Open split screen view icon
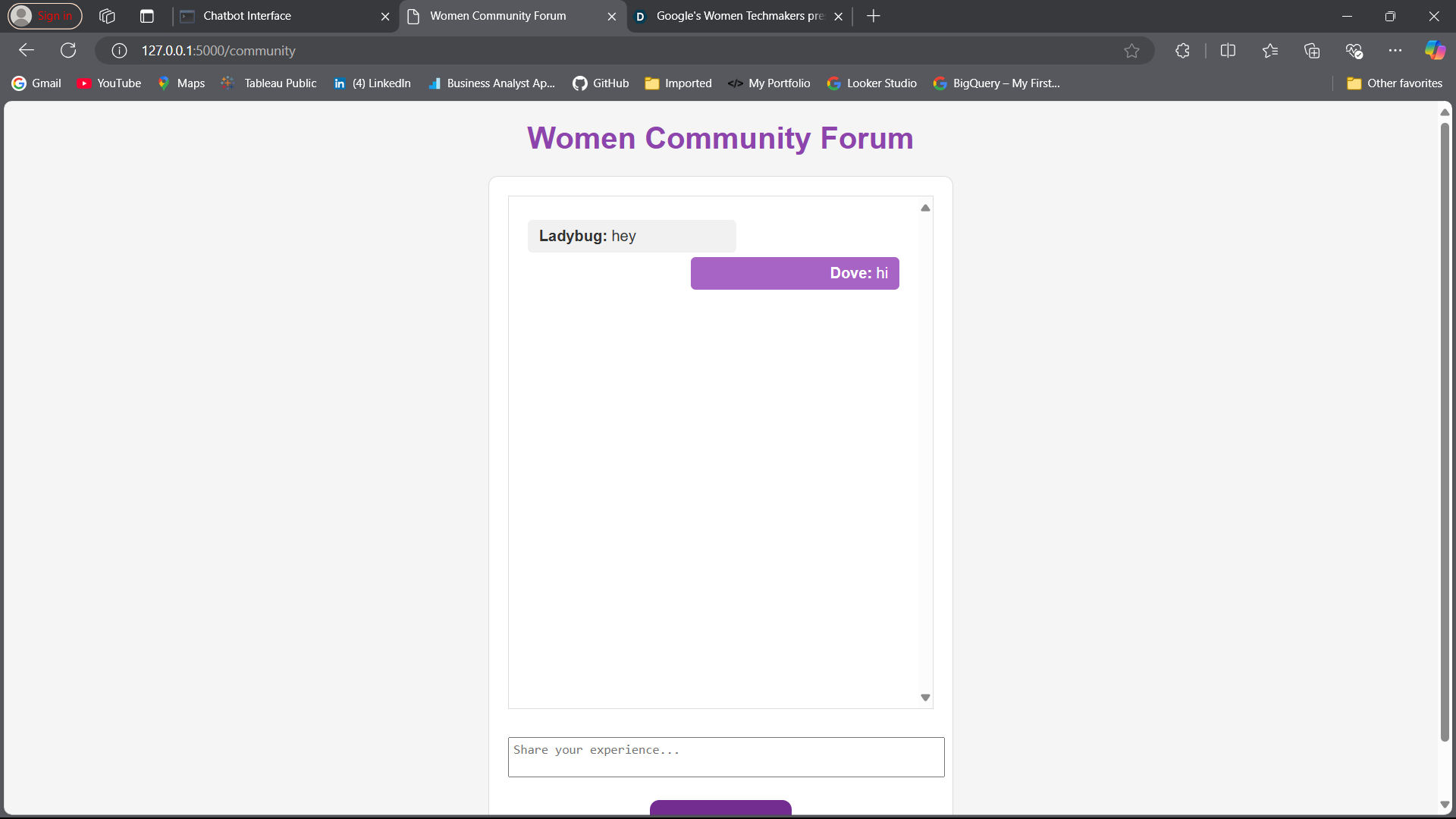The height and width of the screenshot is (819, 1456). (1228, 50)
